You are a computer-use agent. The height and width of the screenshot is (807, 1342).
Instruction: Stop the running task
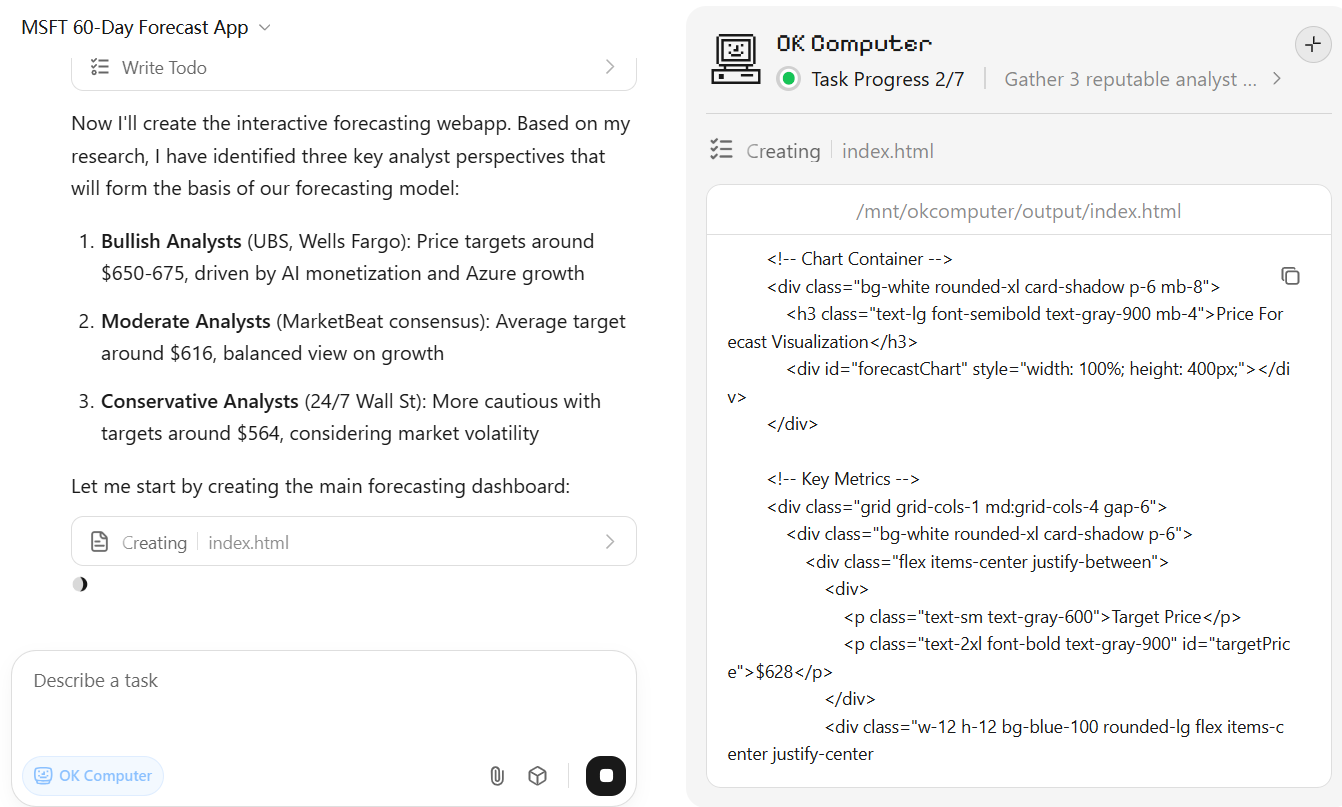606,776
